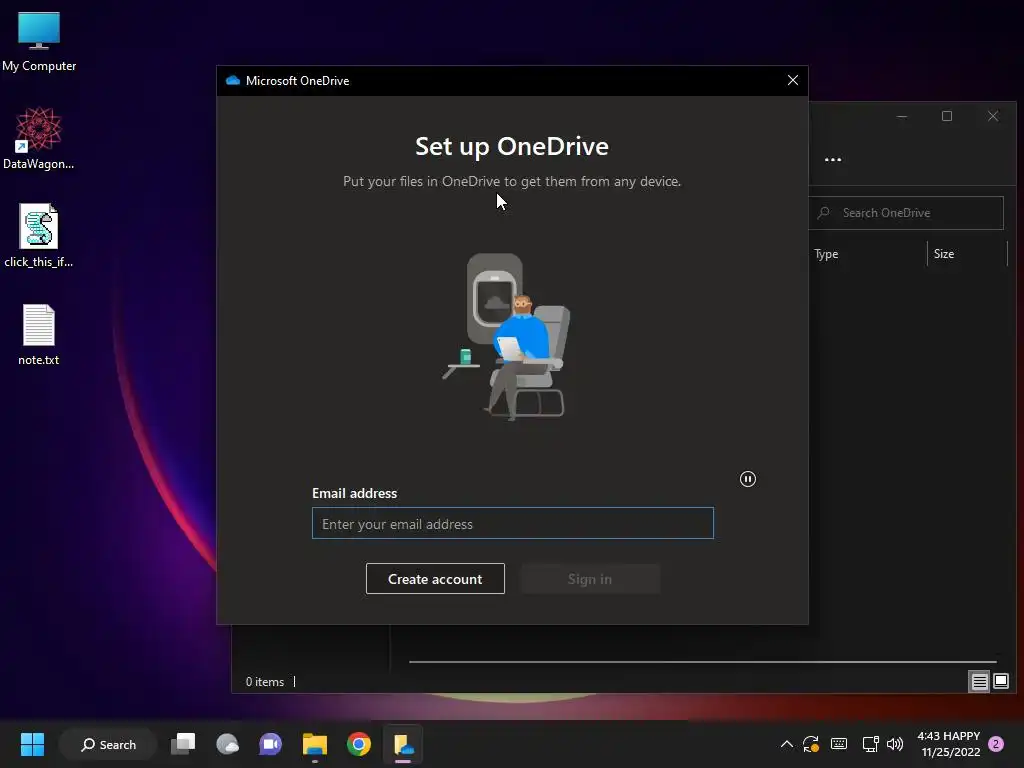Open the Windows Start menu
1024x768 pixels.
click(32, 744)
